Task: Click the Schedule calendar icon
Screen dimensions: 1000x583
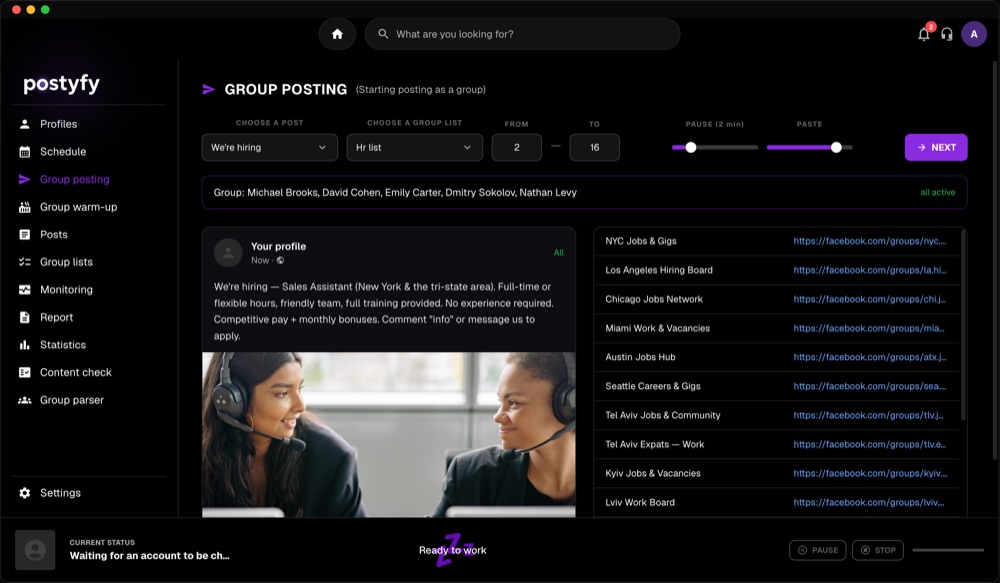Action: pyautogui.click(x=25, y=152)
